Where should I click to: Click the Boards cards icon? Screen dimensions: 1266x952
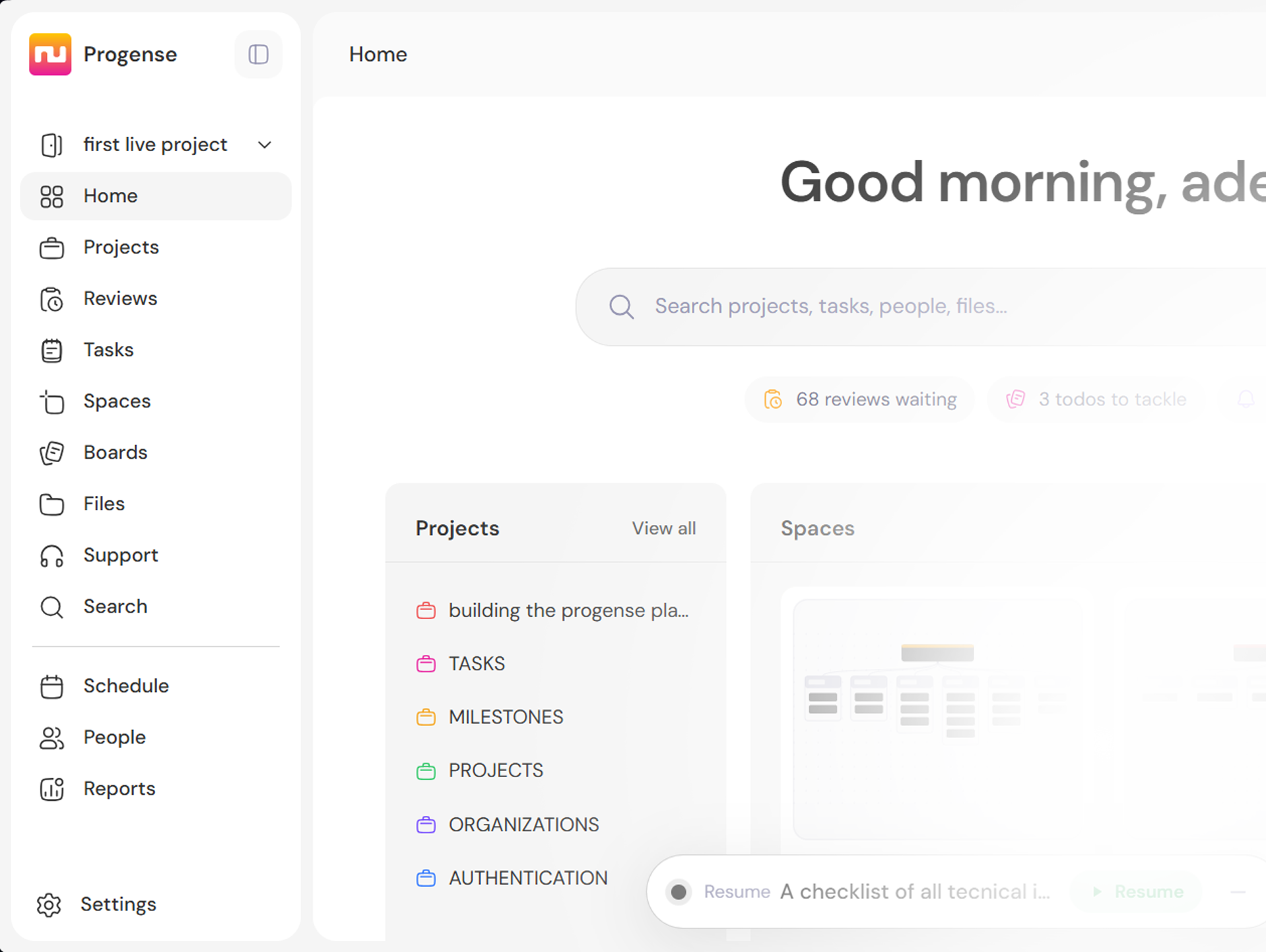(x=51, y=453)
